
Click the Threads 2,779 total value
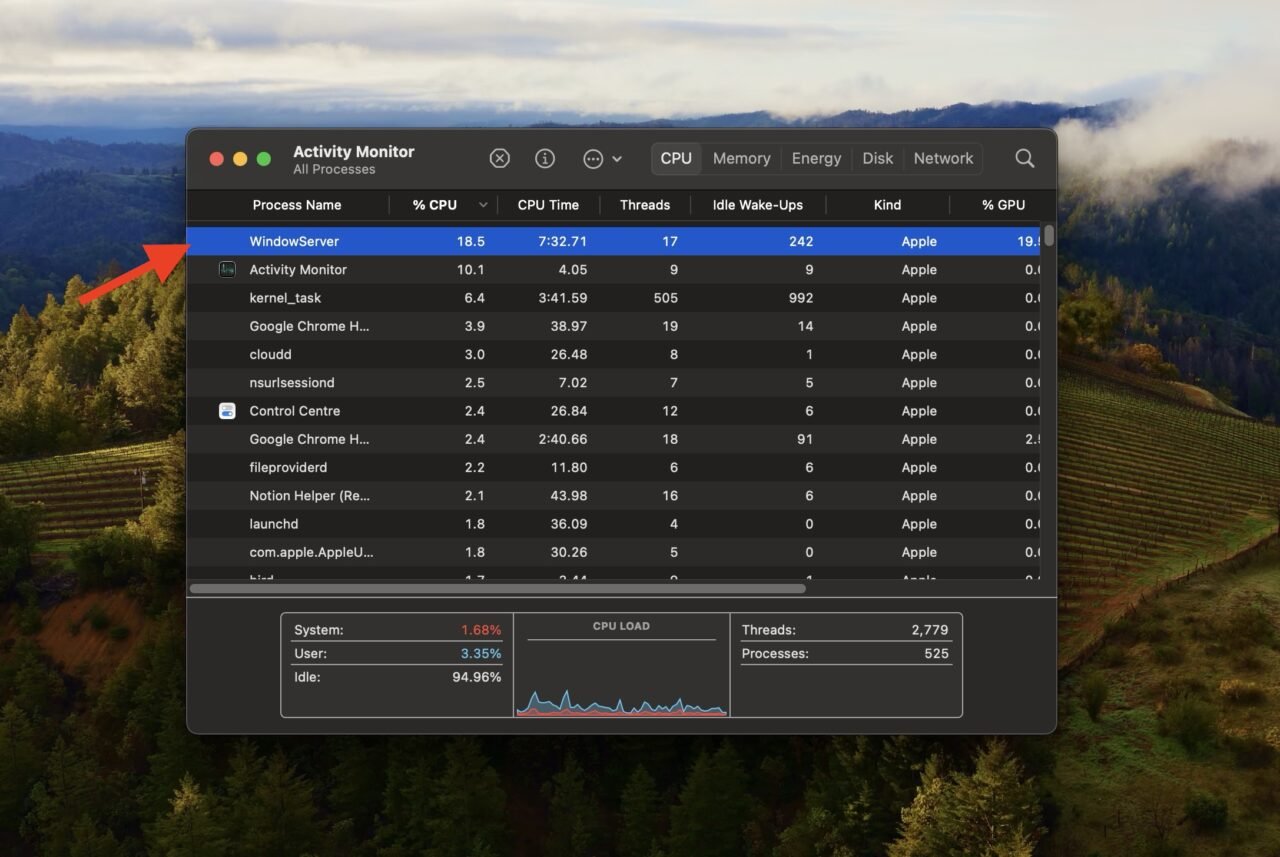(x=930, y=630)
